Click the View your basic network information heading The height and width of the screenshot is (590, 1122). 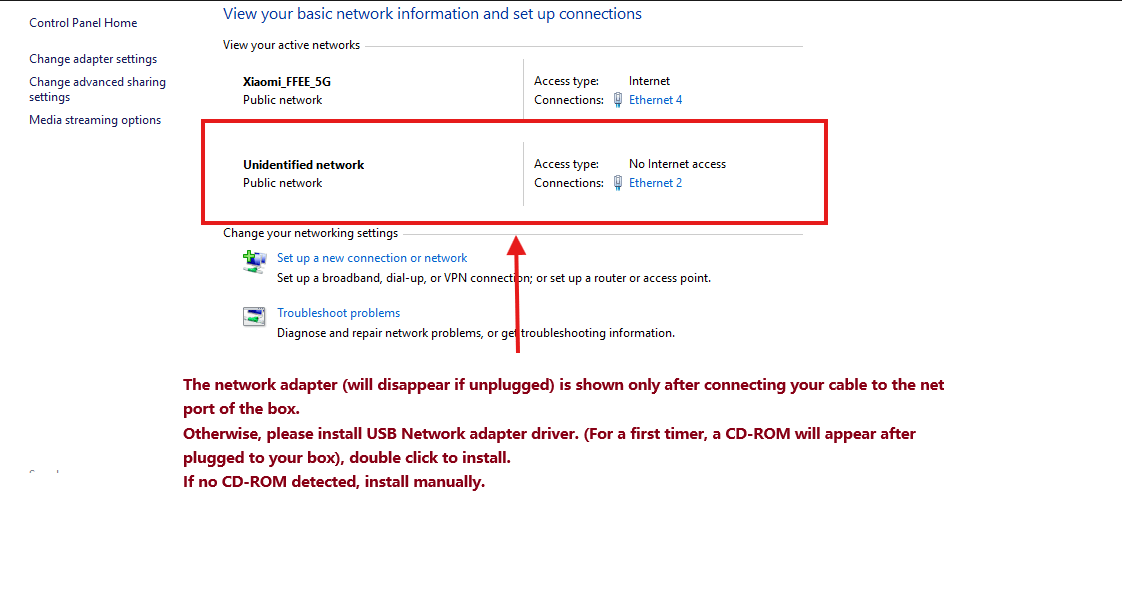click(432, 14)
